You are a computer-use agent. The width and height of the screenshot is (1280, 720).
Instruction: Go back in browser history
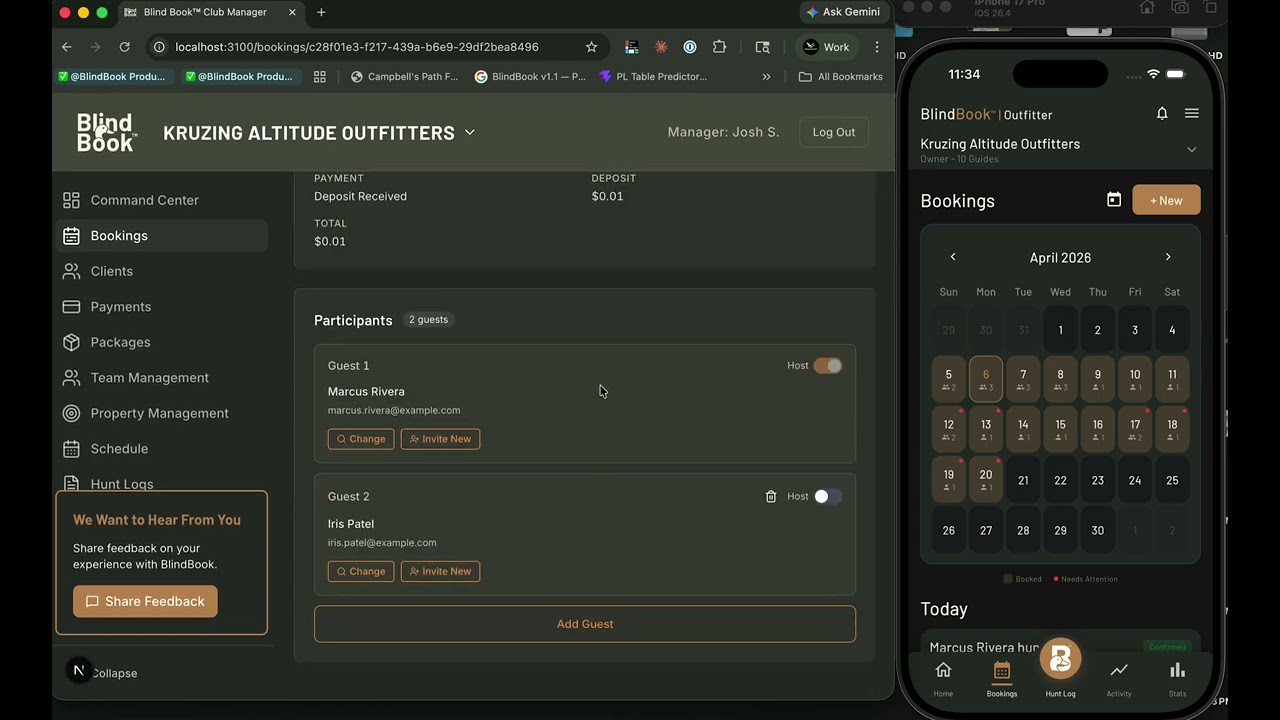click(x=66, y=47)
